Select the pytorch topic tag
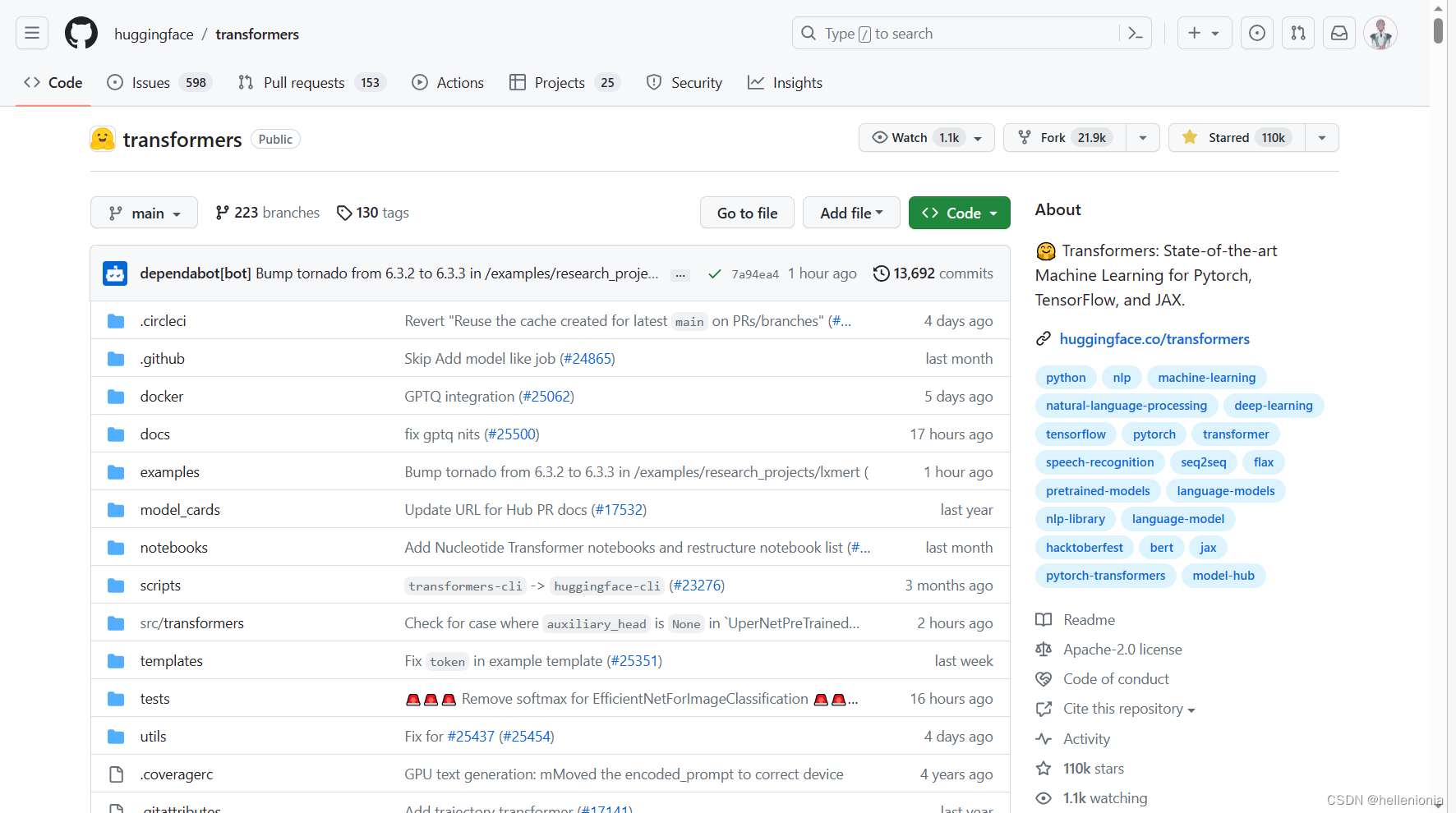1456x813 pixels. [1154, 434]
